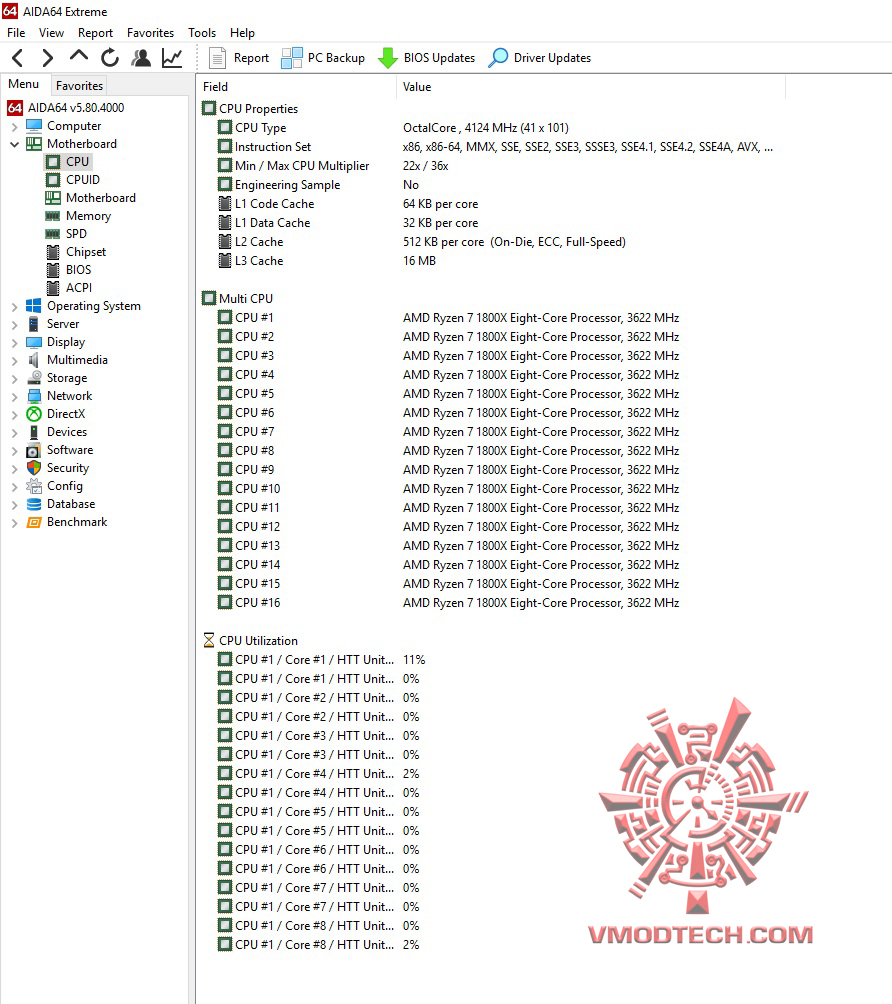The image size is (892, 1004).
Task: Click the Config gear icon
Action: 34,486
